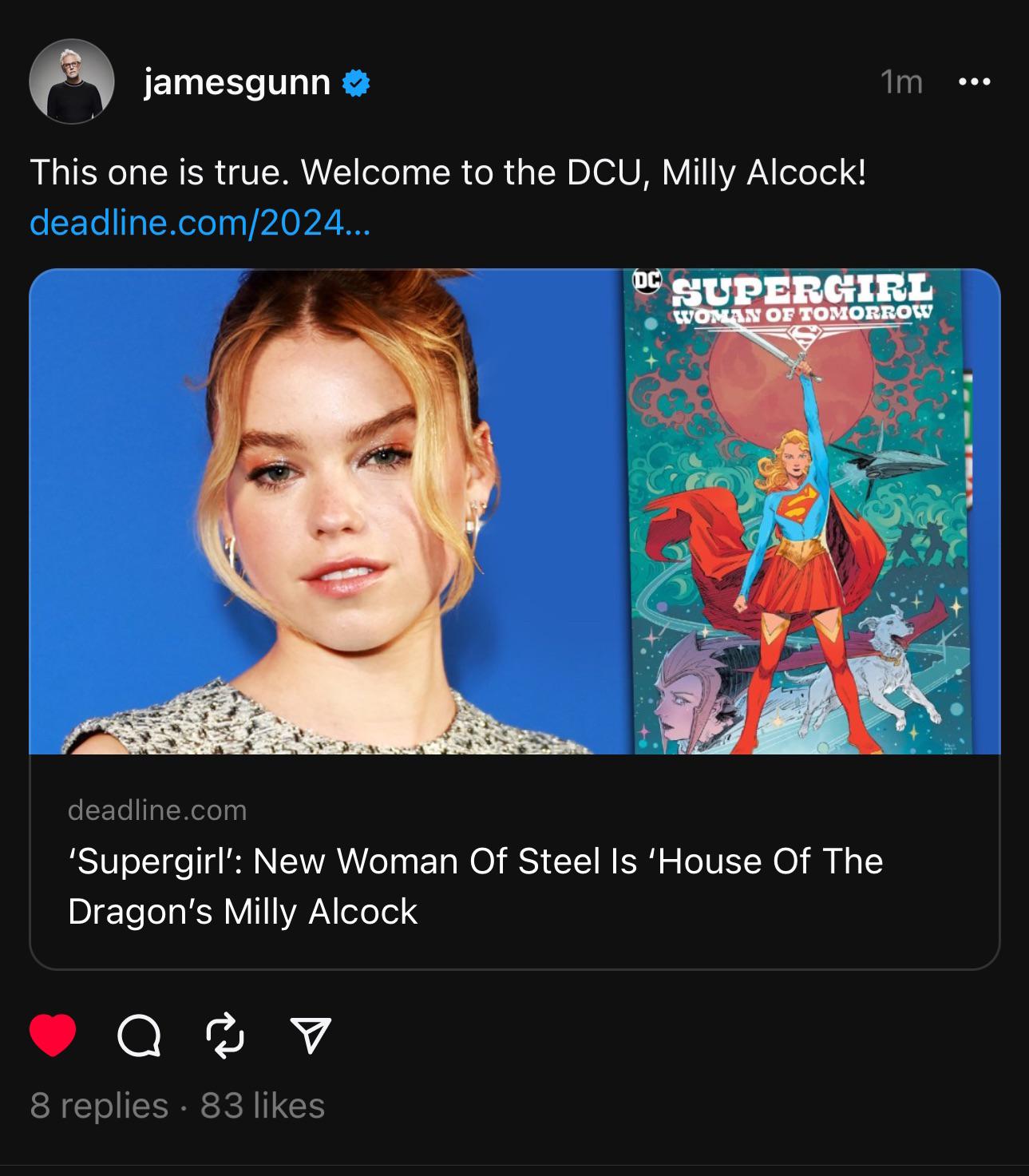
Task: Visit the jamesgunn username
Action: point(237,82)
